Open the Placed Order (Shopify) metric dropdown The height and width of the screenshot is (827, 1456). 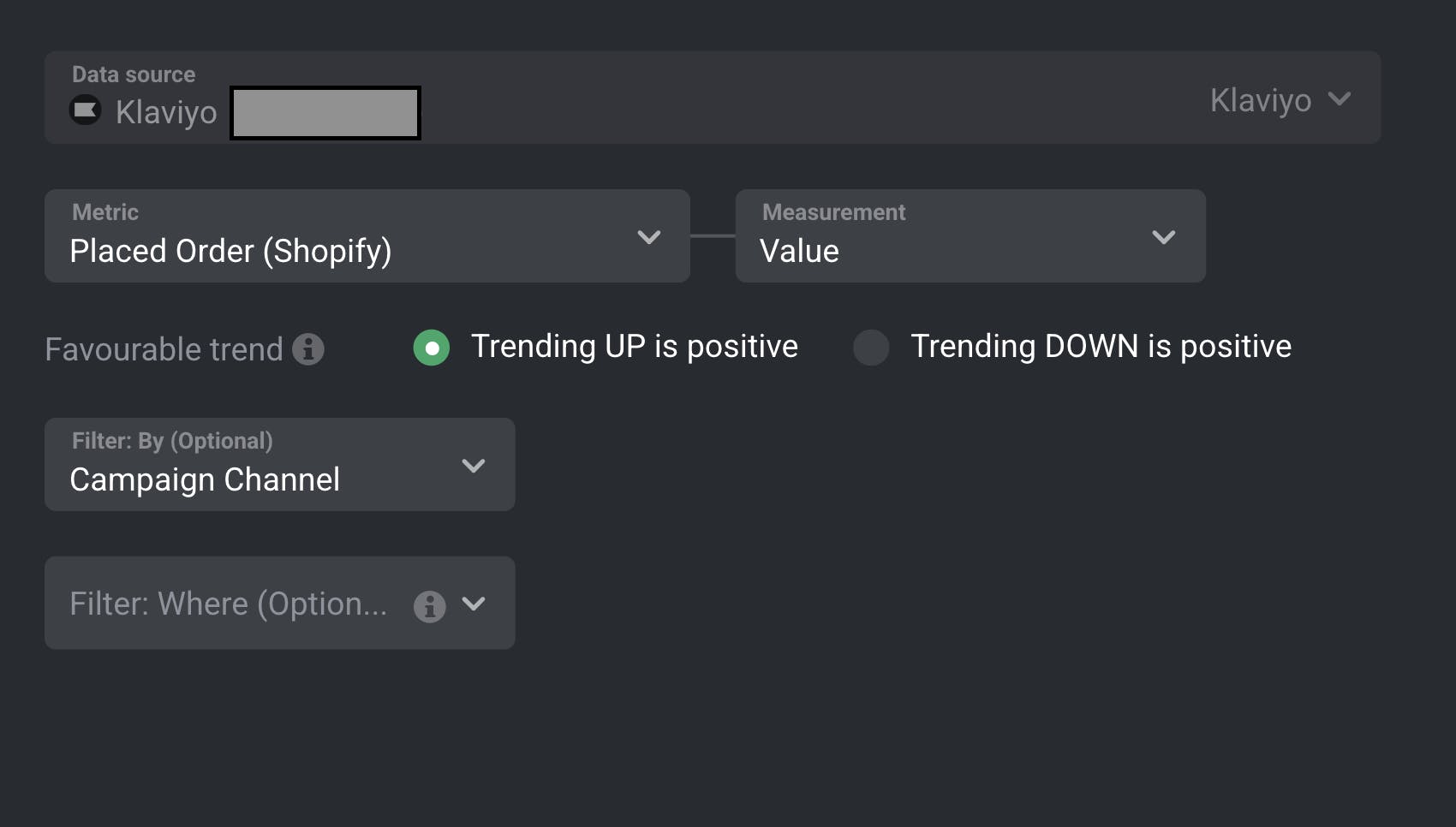(367, 236)
